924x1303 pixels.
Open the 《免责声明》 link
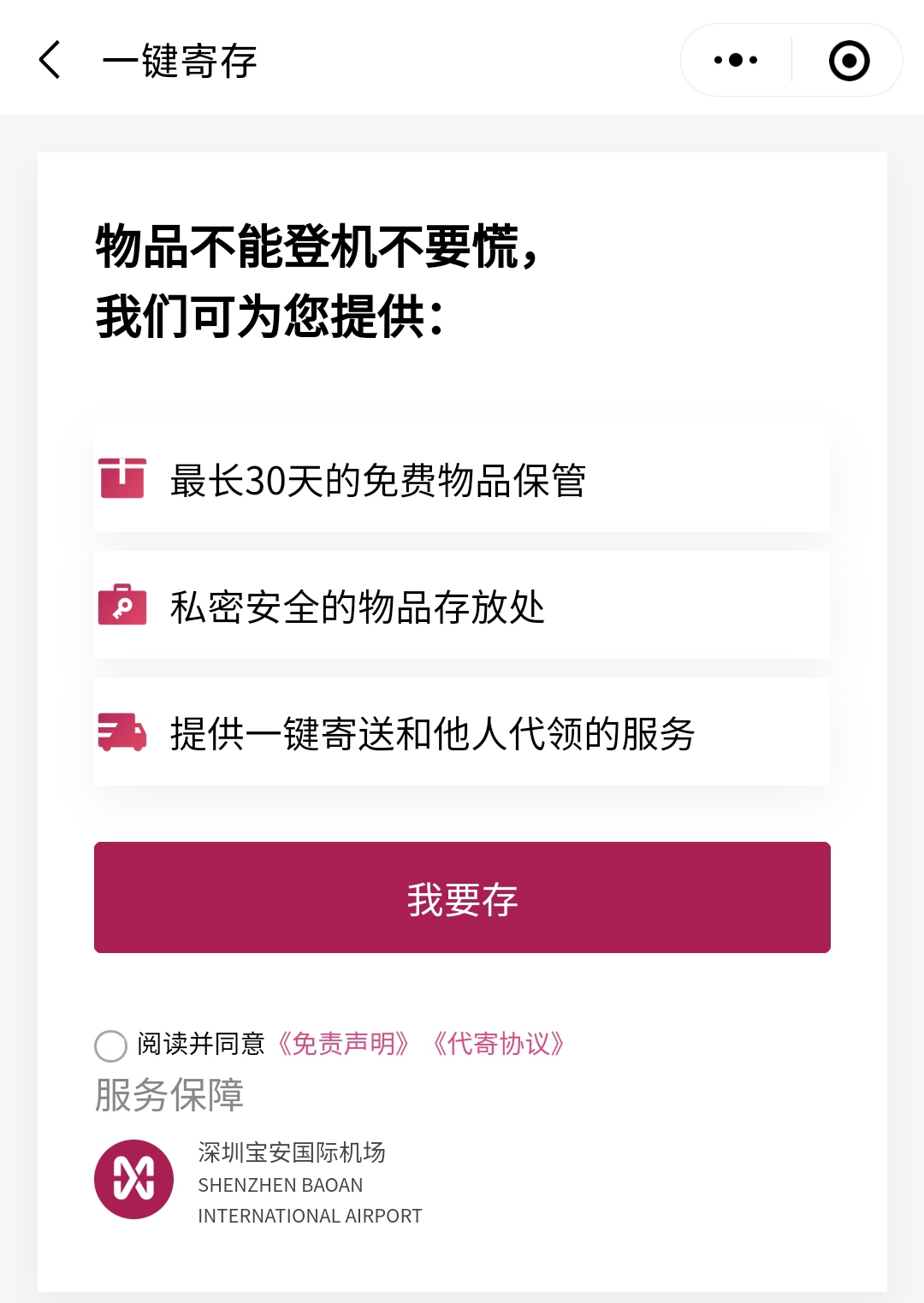pos(343,1044)
